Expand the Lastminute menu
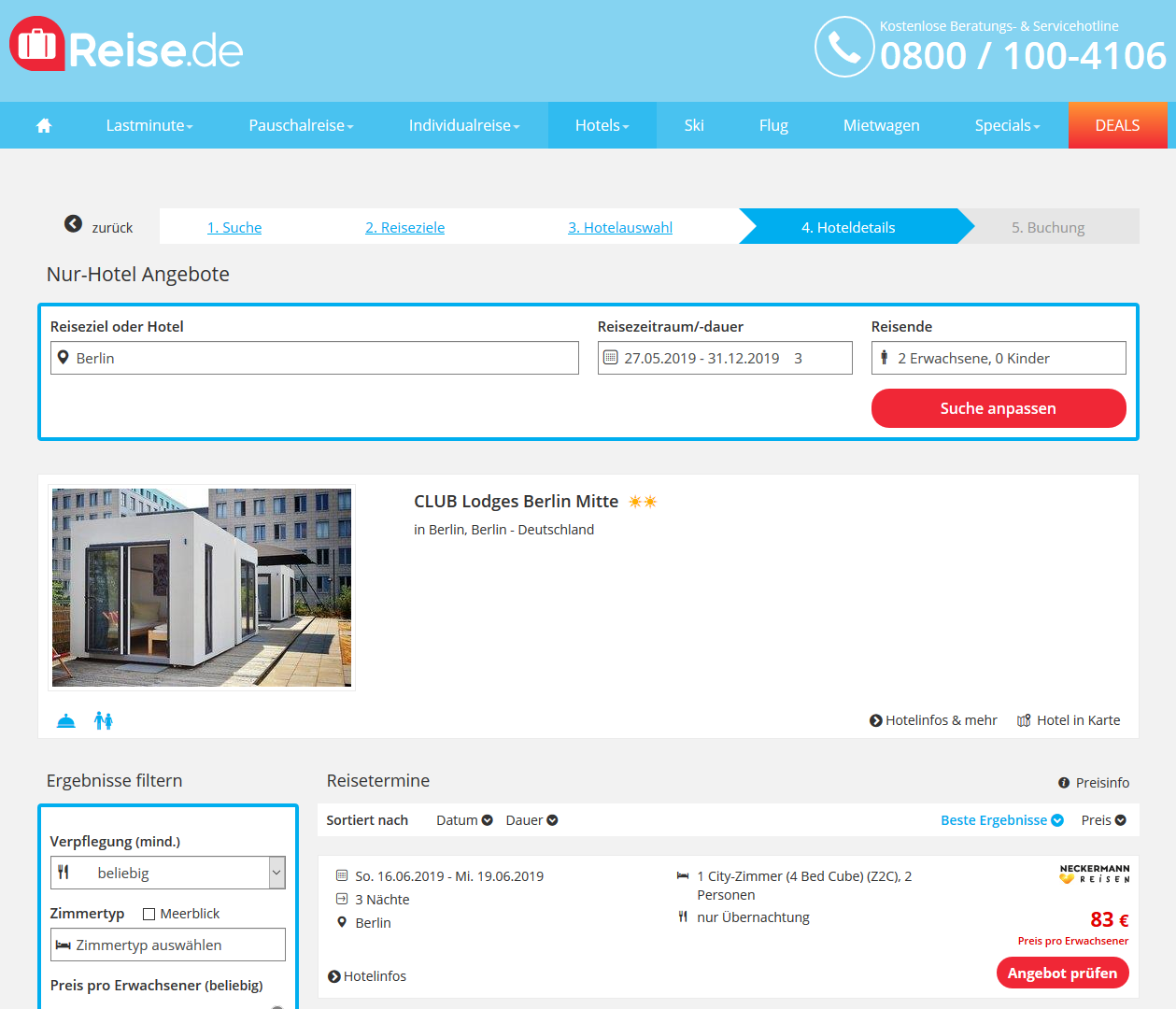 click(149, 125)
